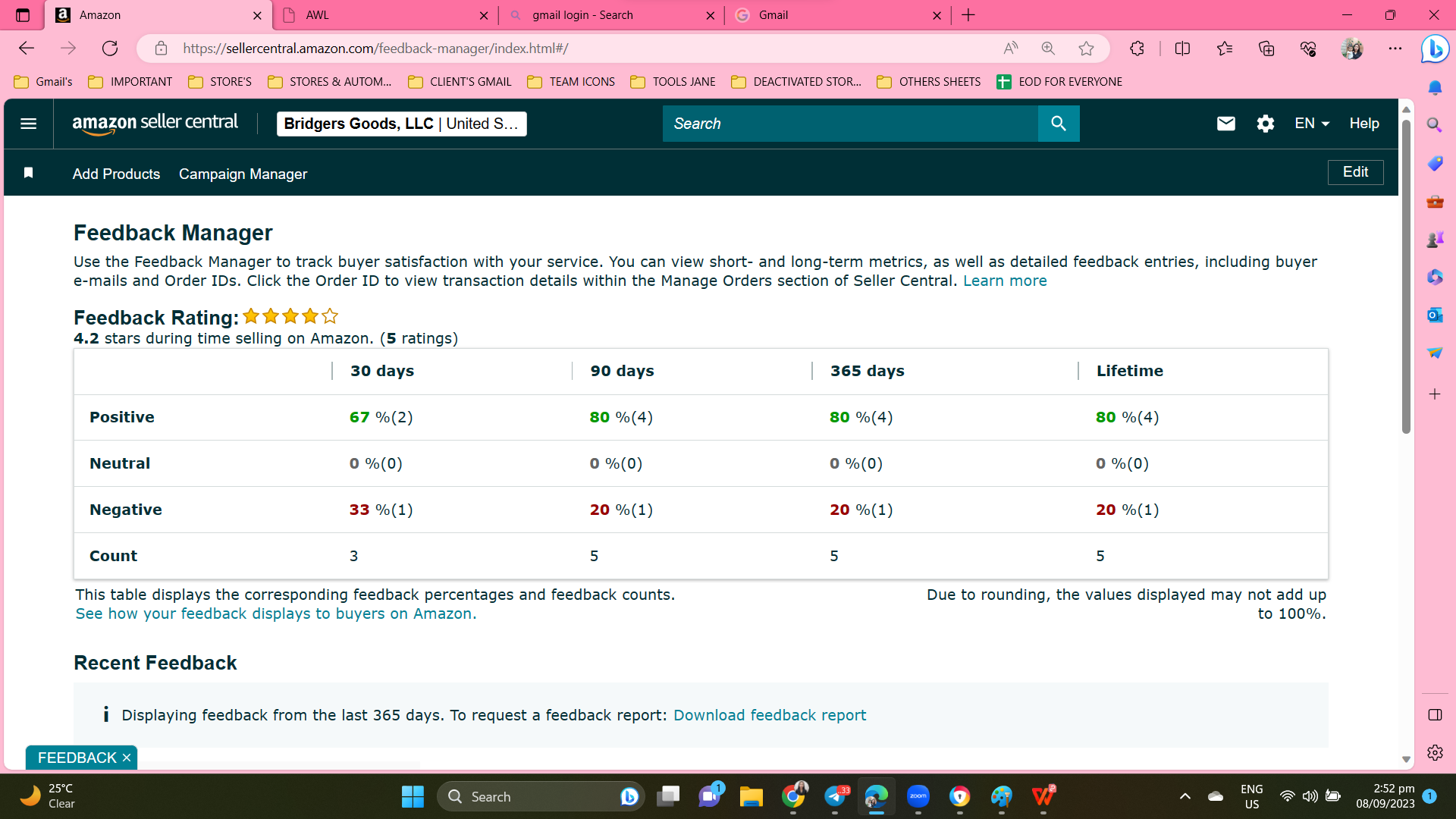Open the TOOLS JANE bookmarks folder
Image resolution: width=1456 pixels, height=819 pixels.
tap(673, 82)
